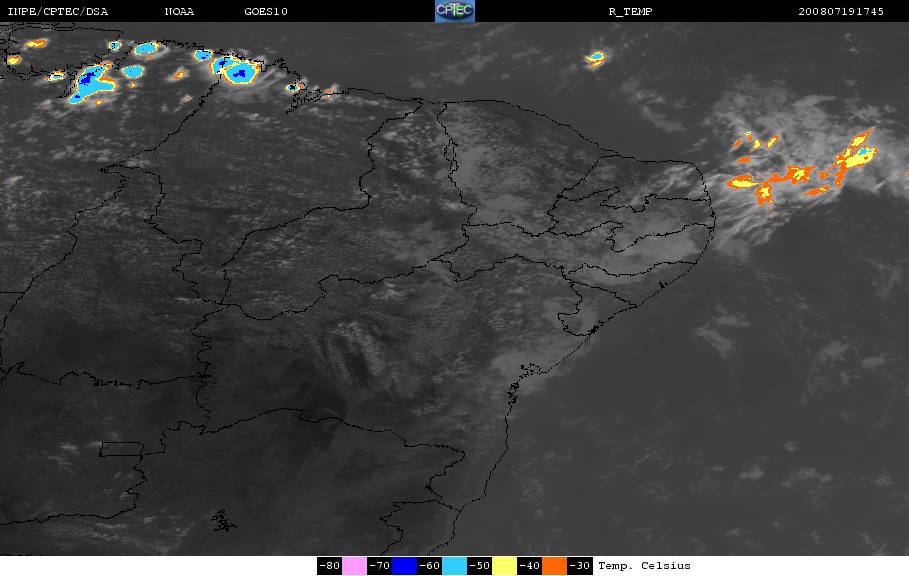Click the CPTEC logo in header

tap(454, 11)
